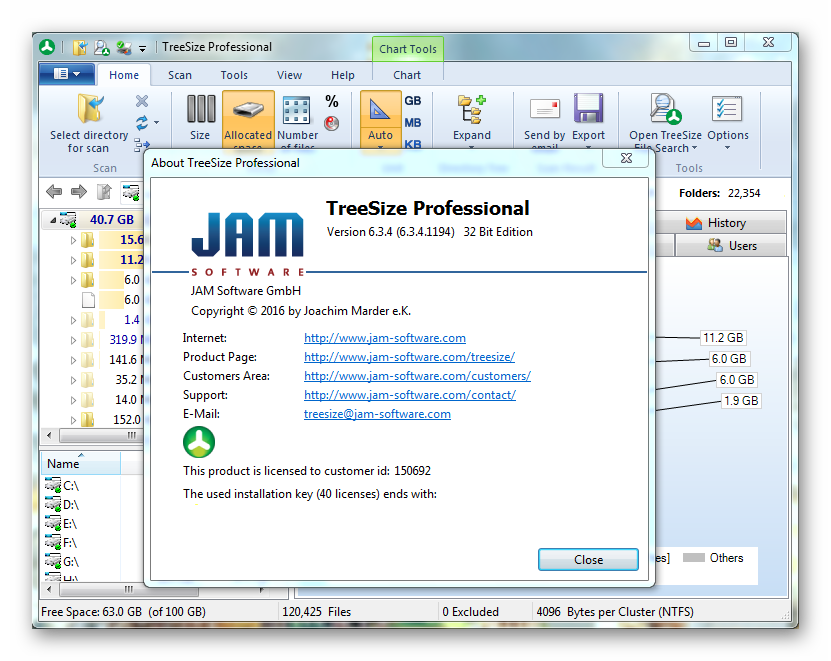Expand the 141.6 folder in tree
This screenshot has height=661, width=831.
[x=73, y=360]
